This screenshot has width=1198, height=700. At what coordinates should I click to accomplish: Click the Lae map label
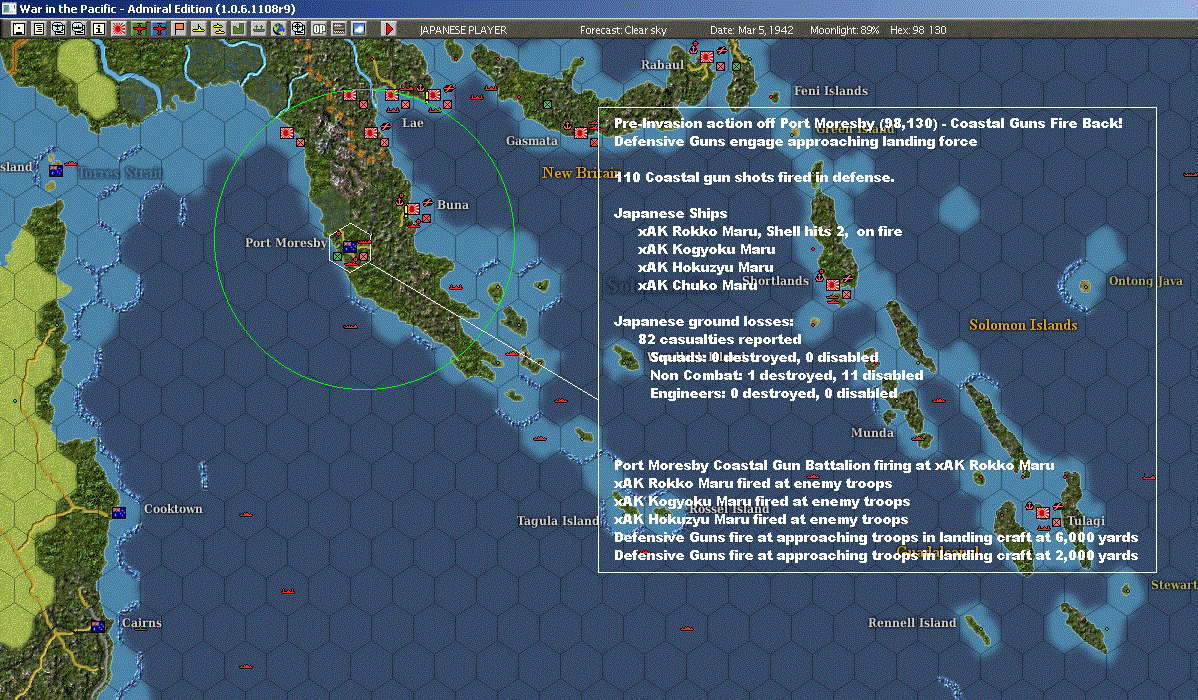(x=413, y=123)
